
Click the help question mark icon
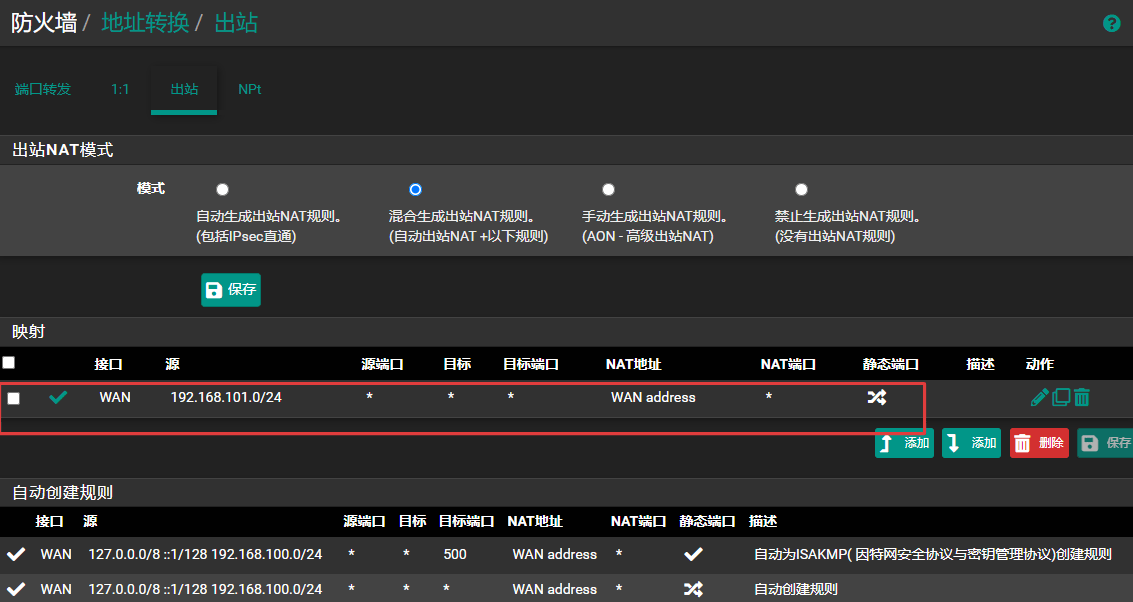[1111, 23]
